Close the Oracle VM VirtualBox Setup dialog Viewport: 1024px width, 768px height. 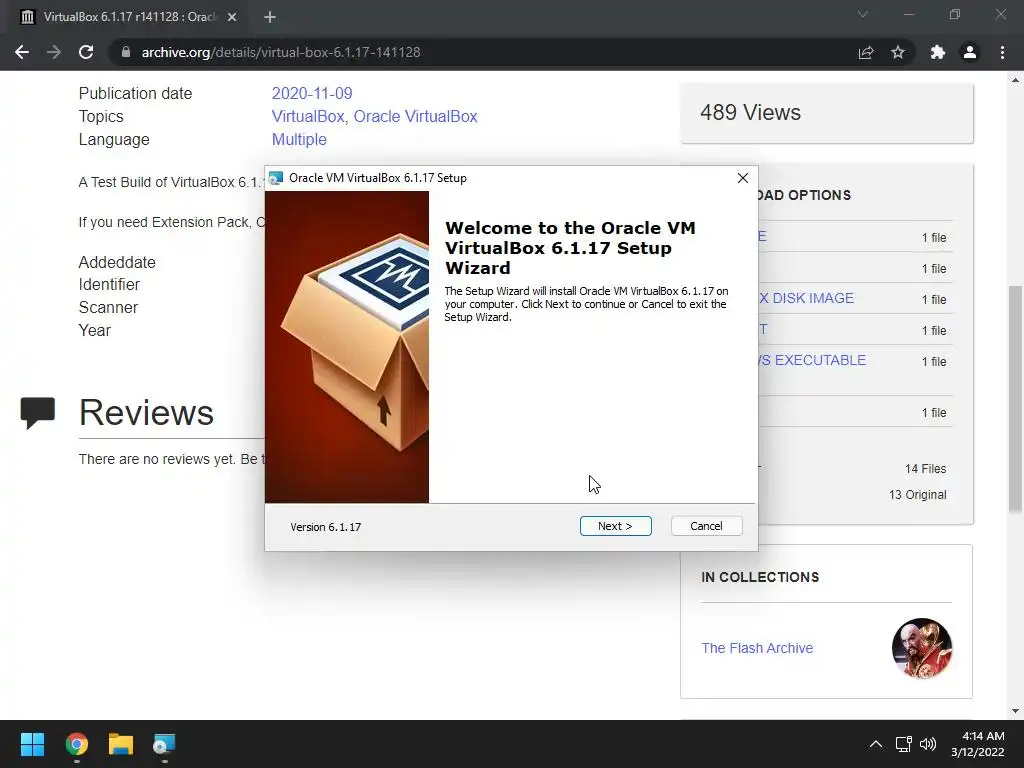(x=743, y=178)
